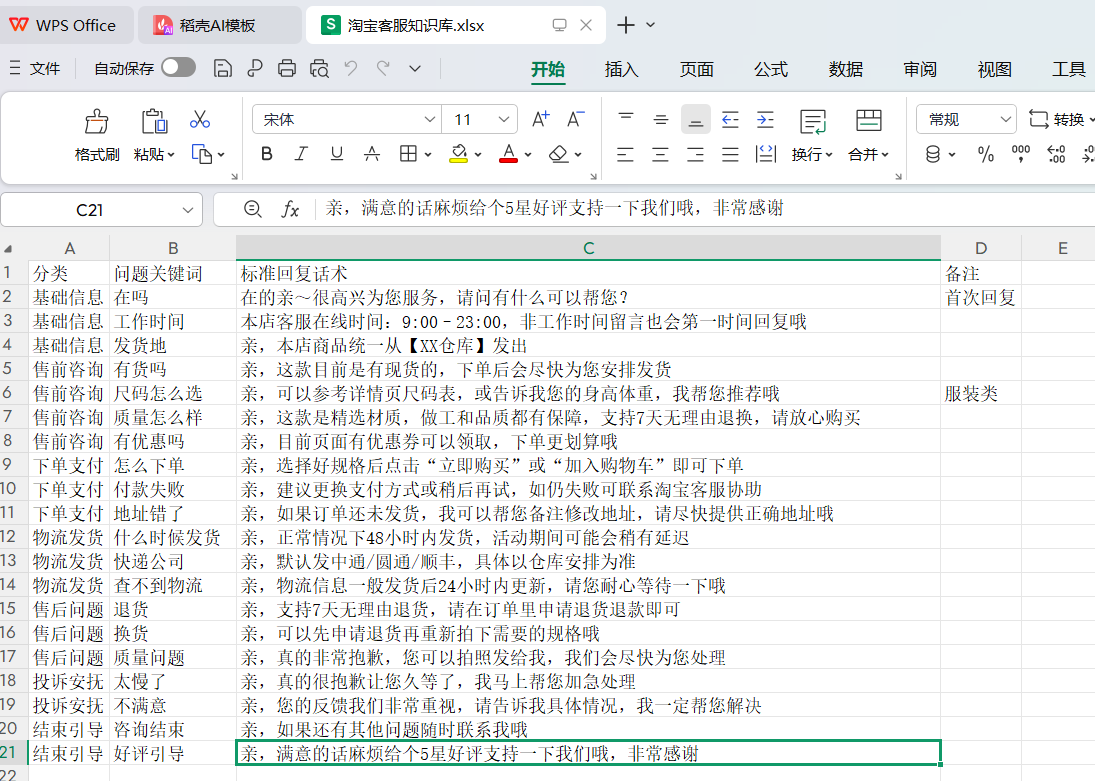1095x781 pixels.
Task: Click the Percent style icon
Action: click(x=985, y=154)
